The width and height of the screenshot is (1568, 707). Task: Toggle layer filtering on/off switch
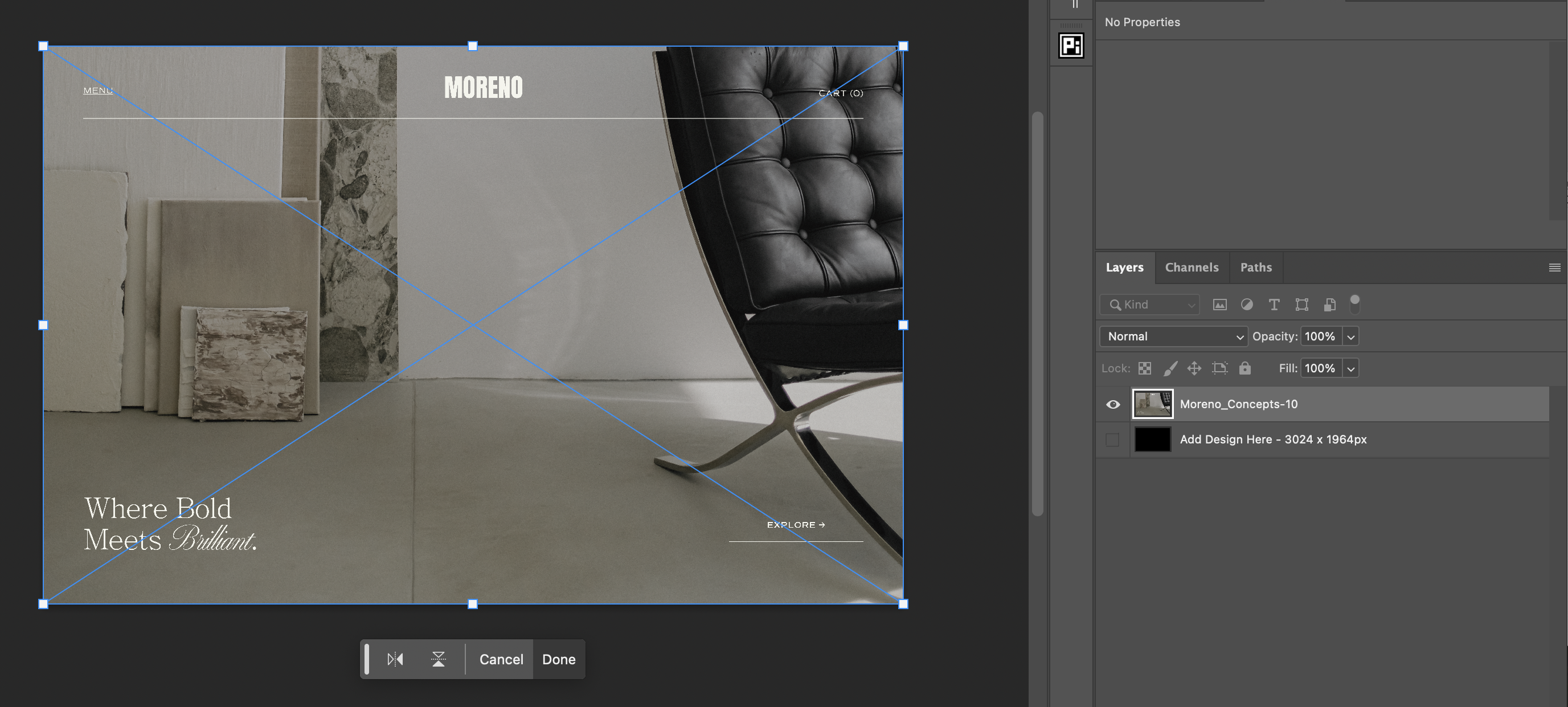click(x=1354, y=303)
